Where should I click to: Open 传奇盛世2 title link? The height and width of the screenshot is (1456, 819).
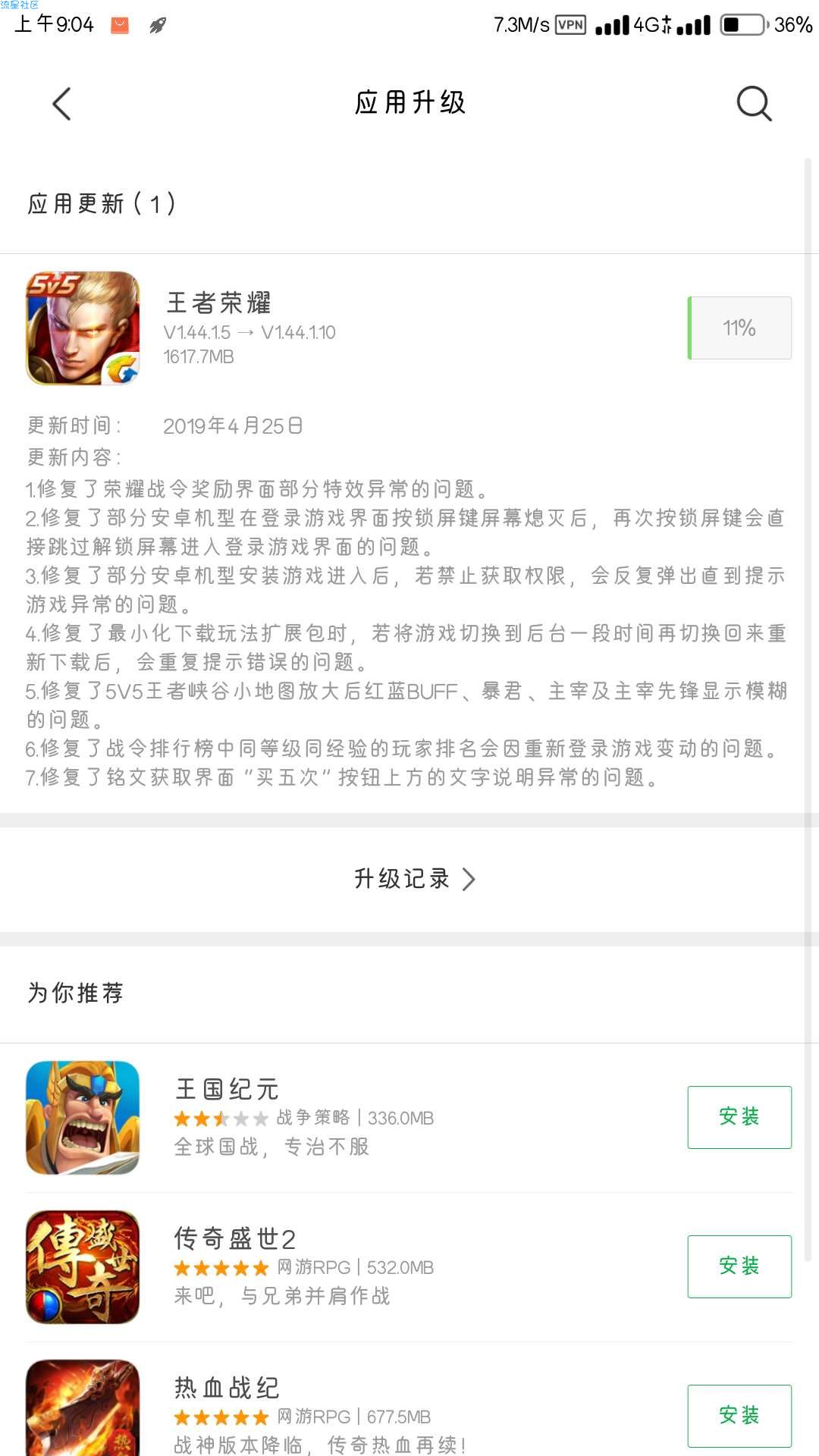[x=235, y=1239]
